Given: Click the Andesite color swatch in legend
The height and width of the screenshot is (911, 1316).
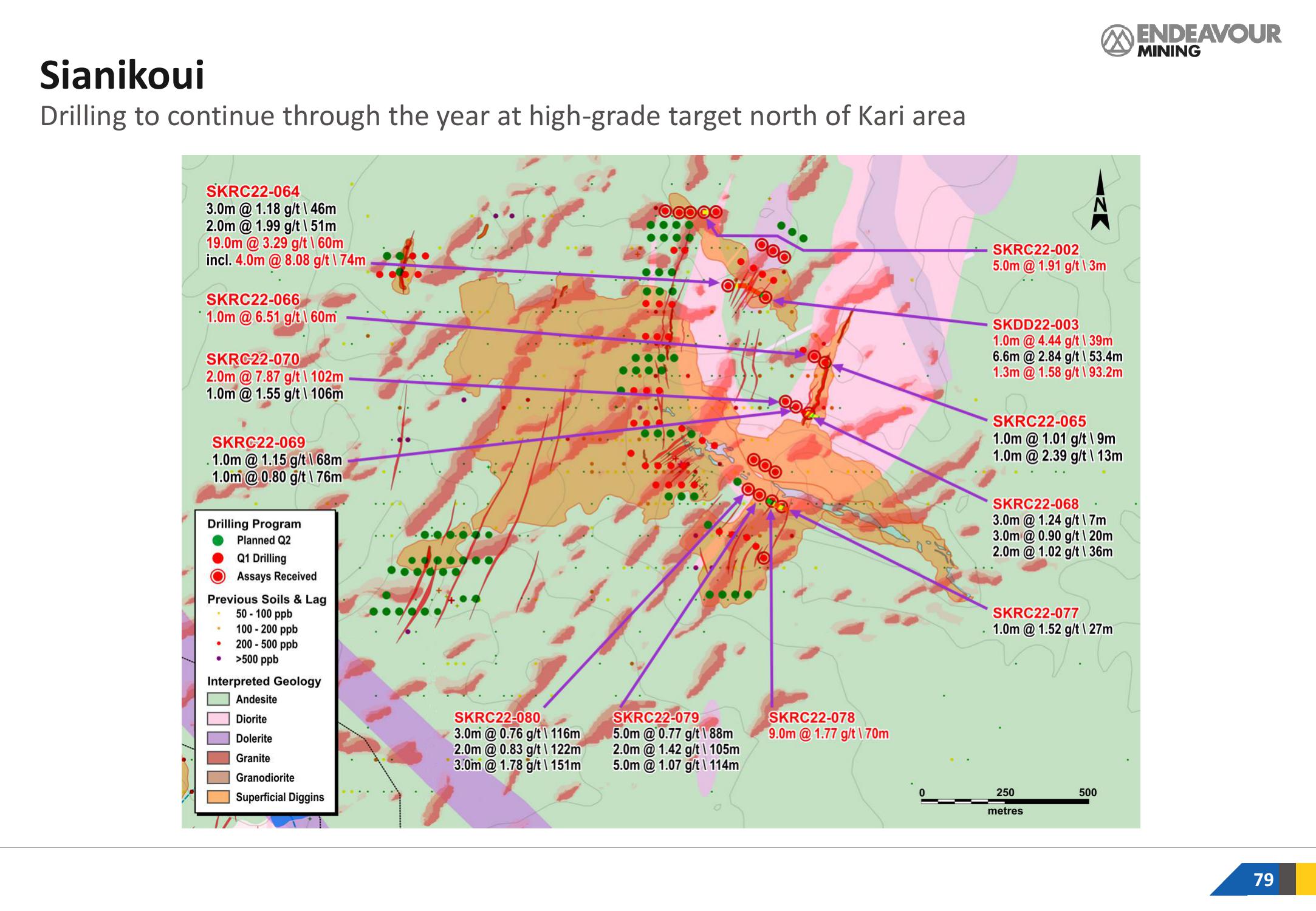Looking at the screenshot, I should tap(218, 699).
